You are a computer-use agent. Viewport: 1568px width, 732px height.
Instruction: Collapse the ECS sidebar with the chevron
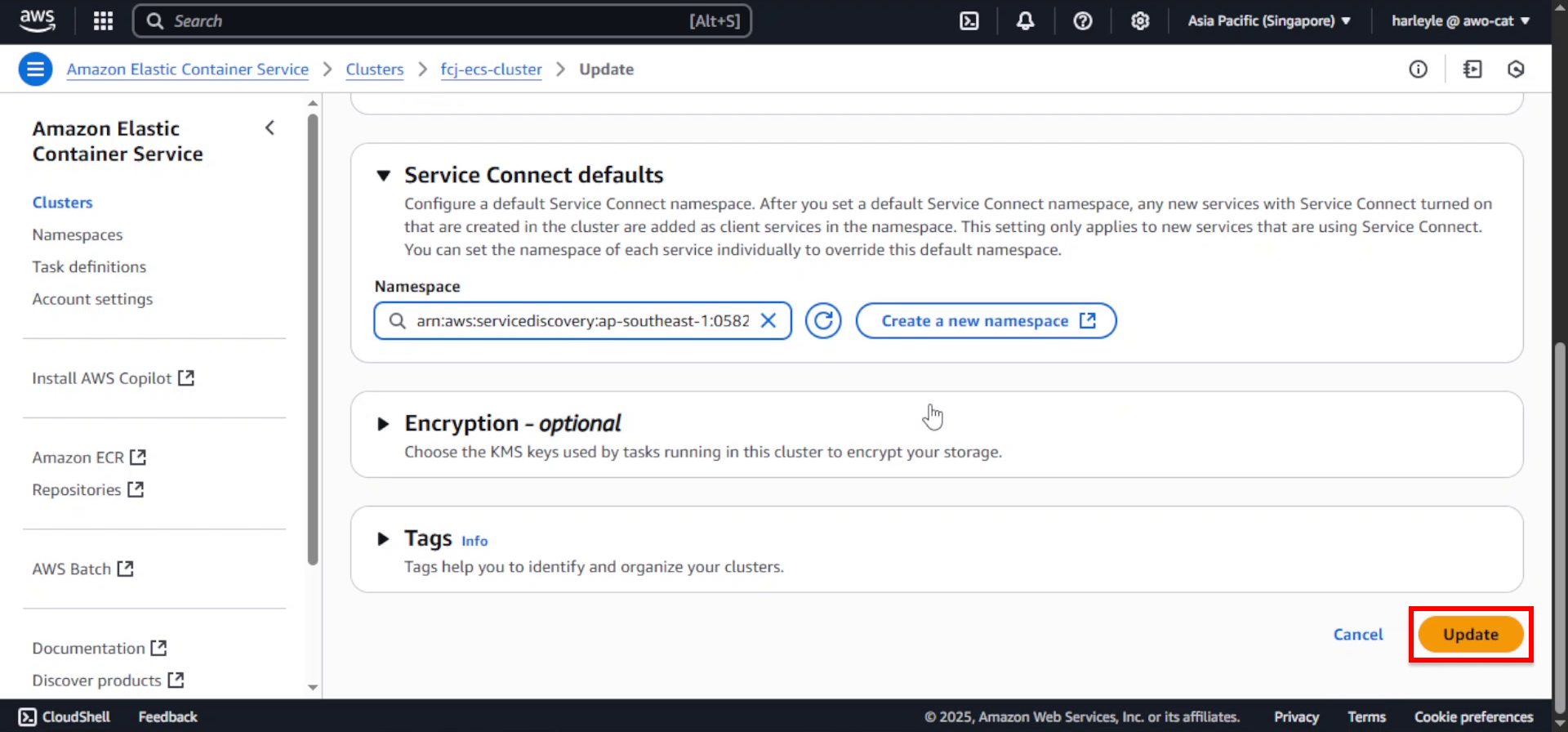point(269,128)
